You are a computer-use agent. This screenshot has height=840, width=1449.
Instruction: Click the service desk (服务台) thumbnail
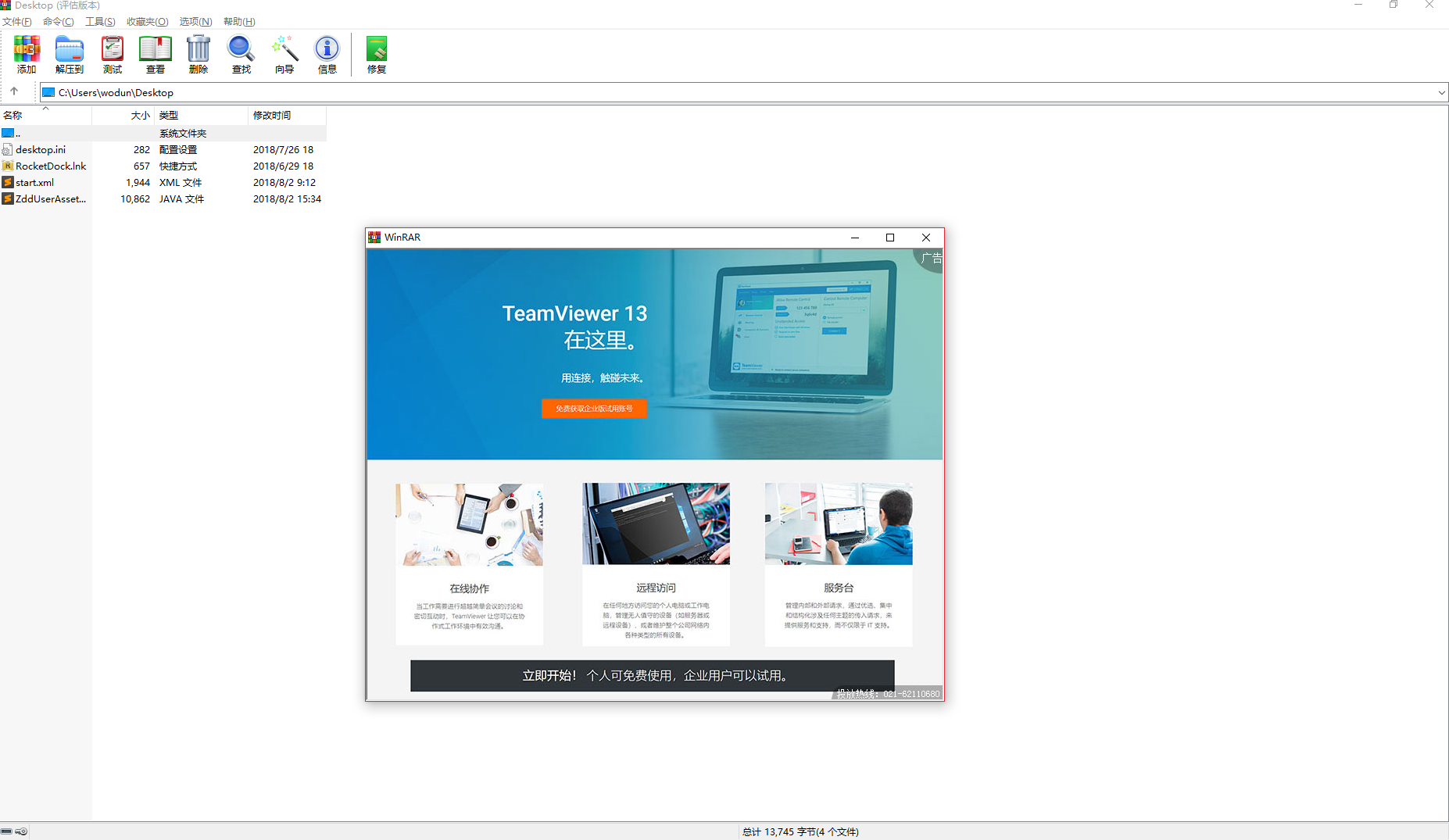[839, 524]
